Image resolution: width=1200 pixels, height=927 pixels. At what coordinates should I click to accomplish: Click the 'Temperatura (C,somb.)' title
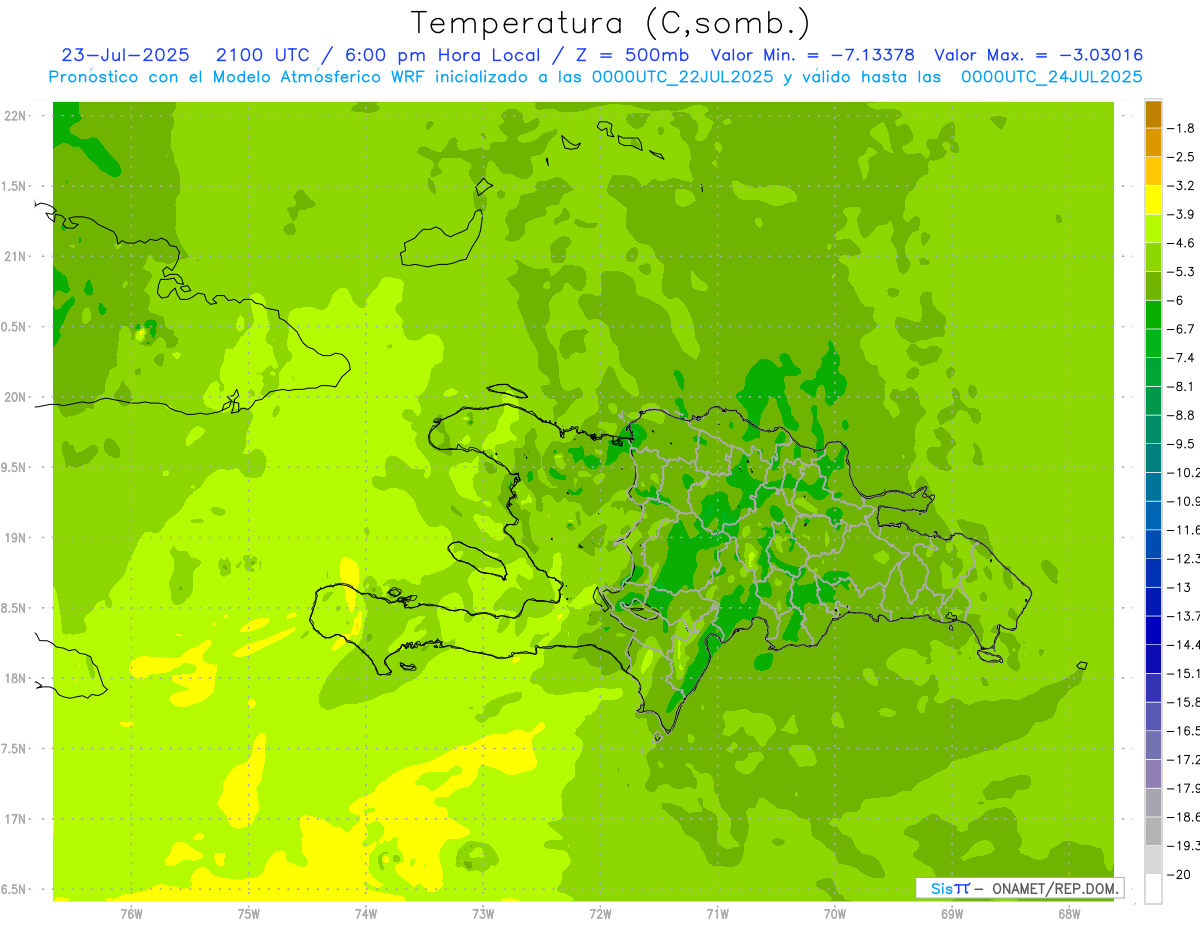tap(611, 23)
